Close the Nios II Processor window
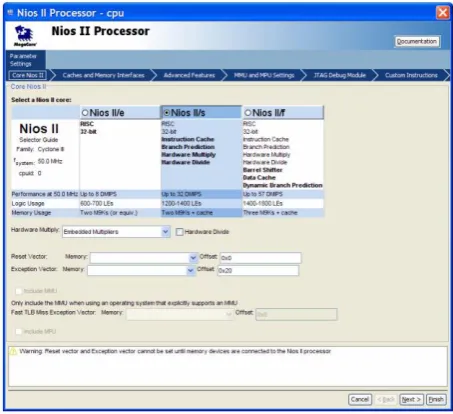The height and width of the screenshot is (414, 453). tap(443, 13)
